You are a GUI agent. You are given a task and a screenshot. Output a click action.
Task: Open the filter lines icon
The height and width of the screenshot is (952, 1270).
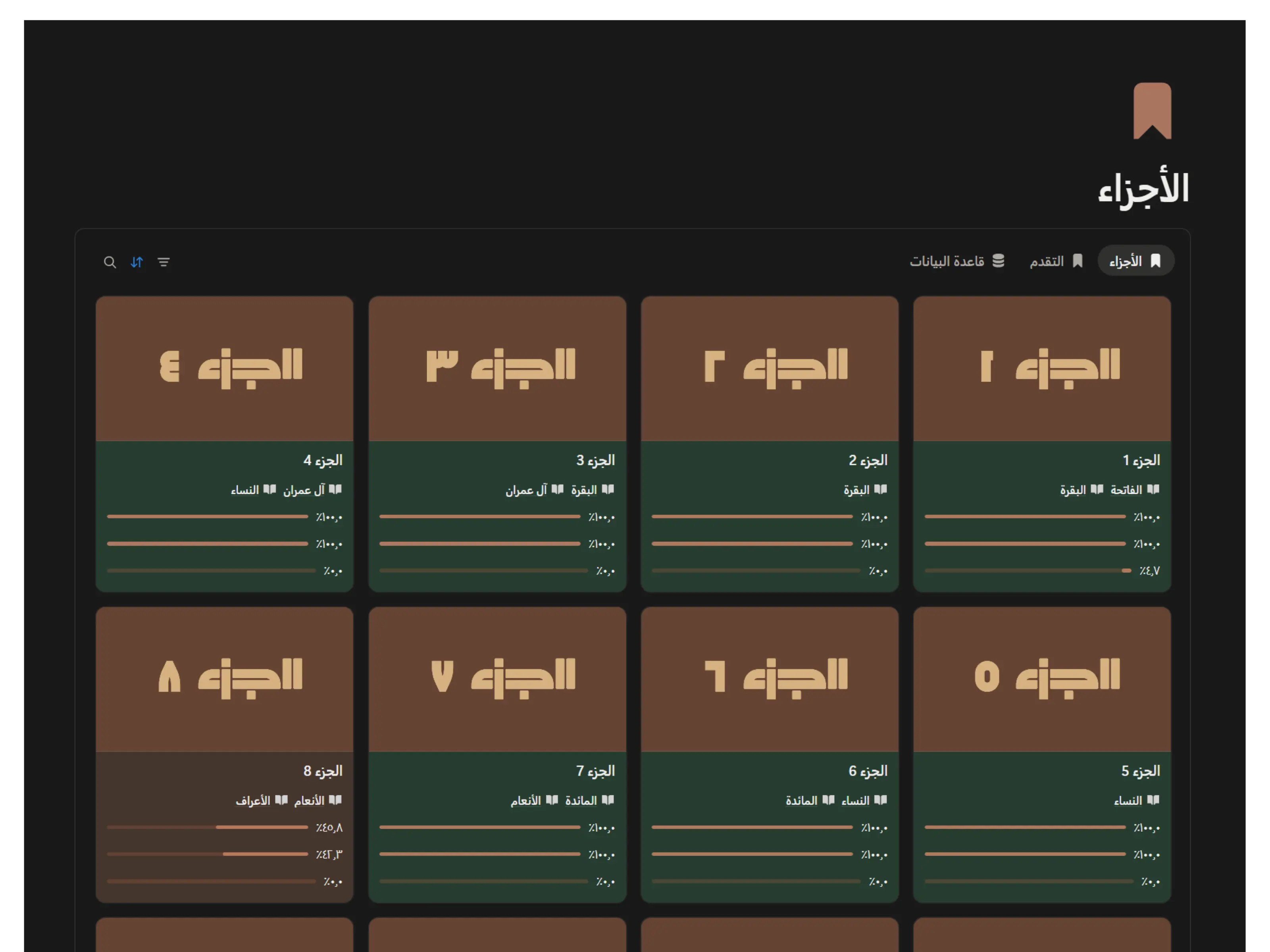pos(164,262)
